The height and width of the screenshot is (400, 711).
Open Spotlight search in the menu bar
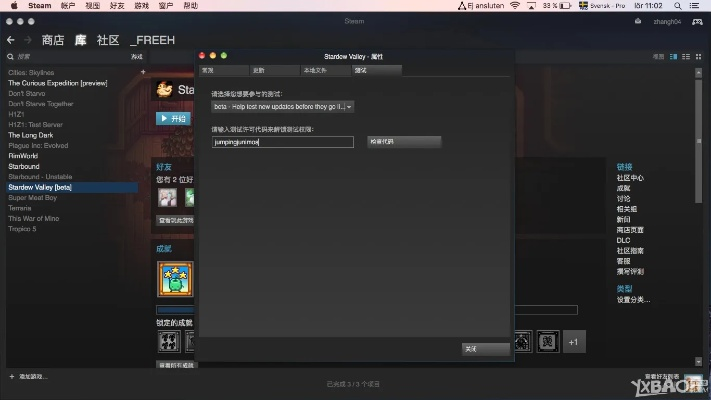point(677,5)
